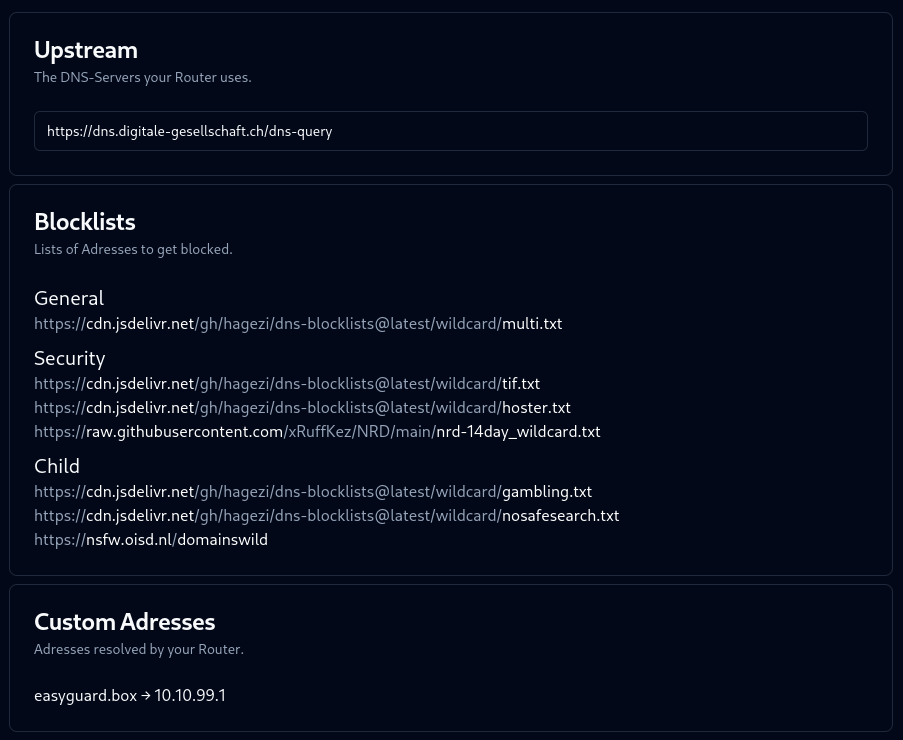Open the hoster.txt blocklist link
903x740 pixels.
[302, 408]
